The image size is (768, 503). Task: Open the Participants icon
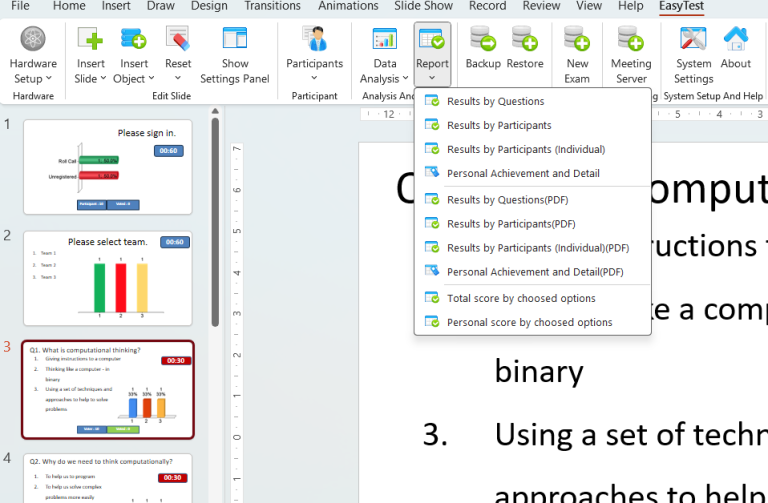click(x=314, y=39)
